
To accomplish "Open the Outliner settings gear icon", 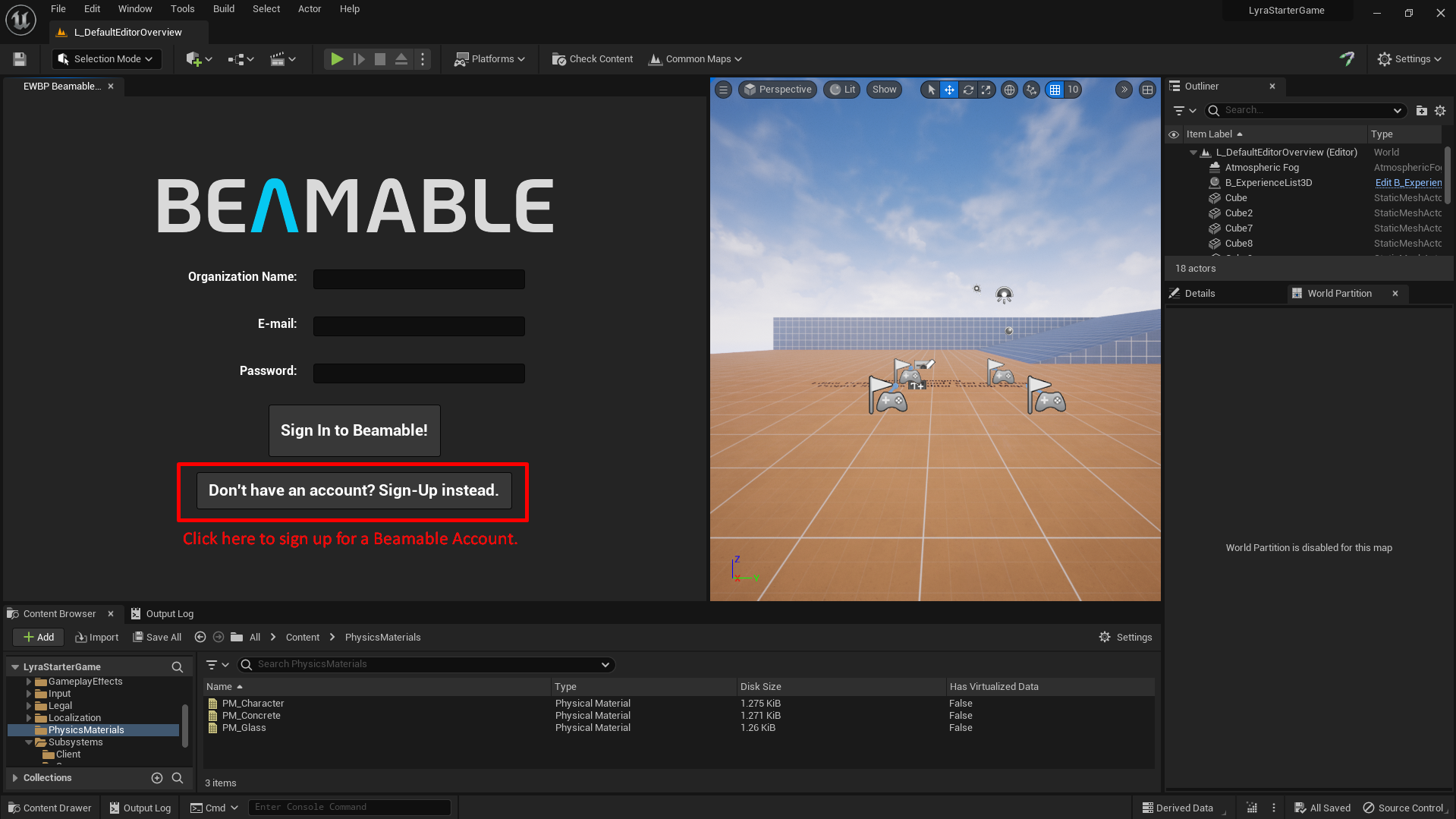I will click(x=1440, y=110).
